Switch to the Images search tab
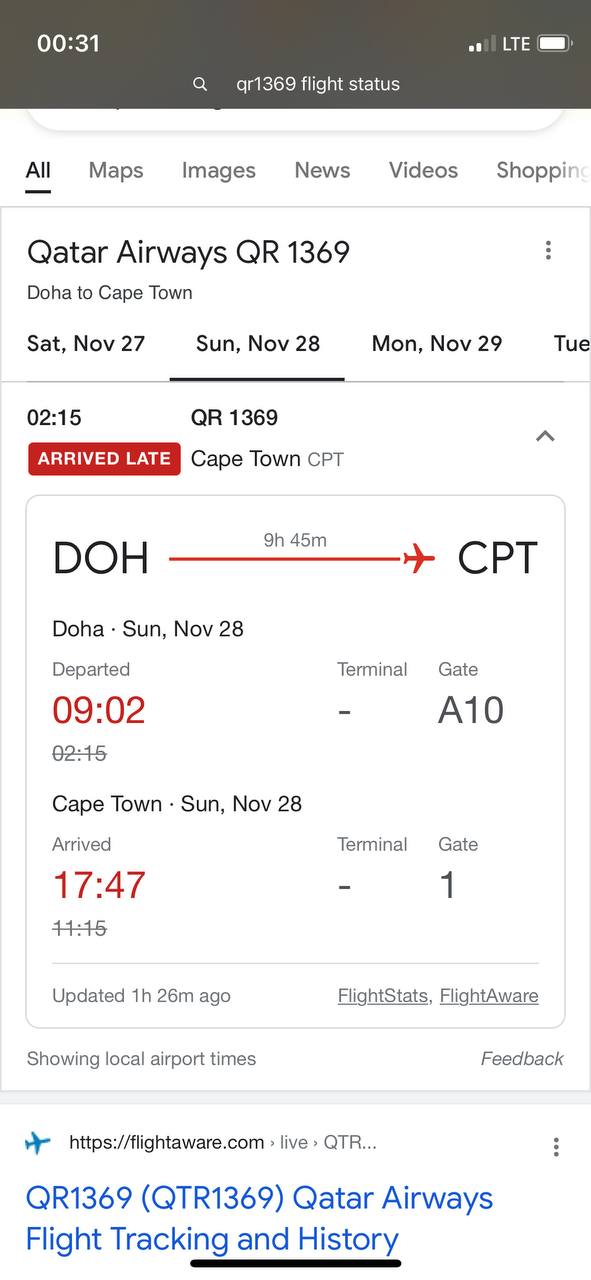The image size is (591, 1280). tap(219, 170)
